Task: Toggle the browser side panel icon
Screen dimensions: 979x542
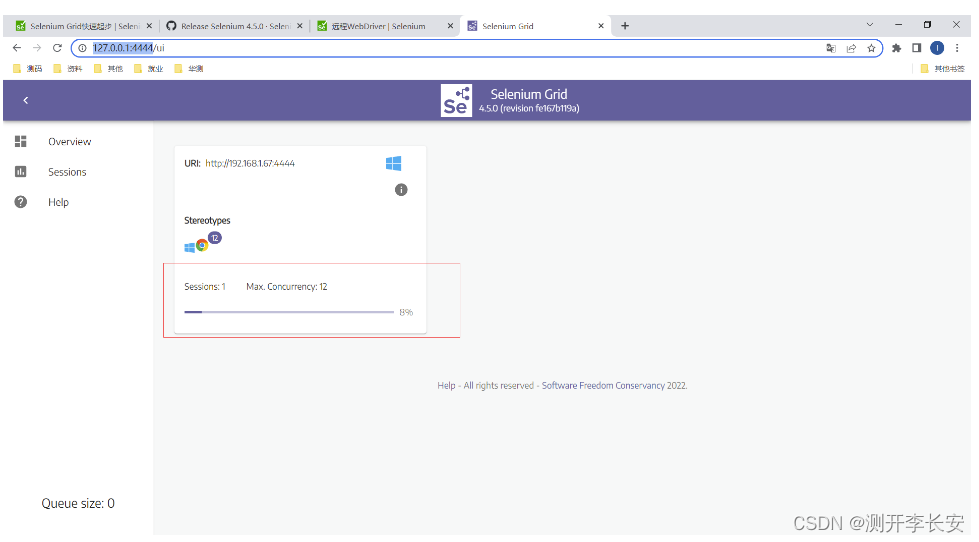Action: (917, 48)
